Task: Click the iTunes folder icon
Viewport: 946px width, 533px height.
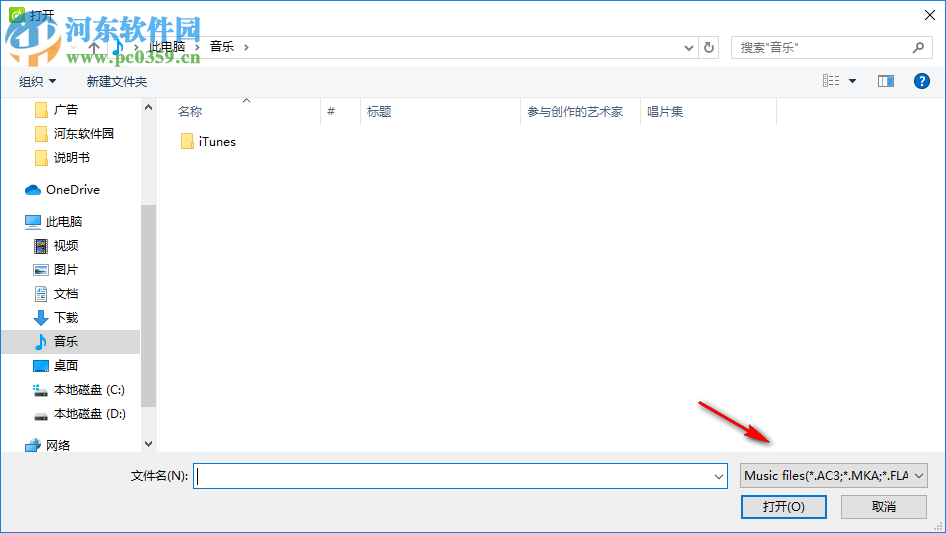Action: [x=187, y=142]
